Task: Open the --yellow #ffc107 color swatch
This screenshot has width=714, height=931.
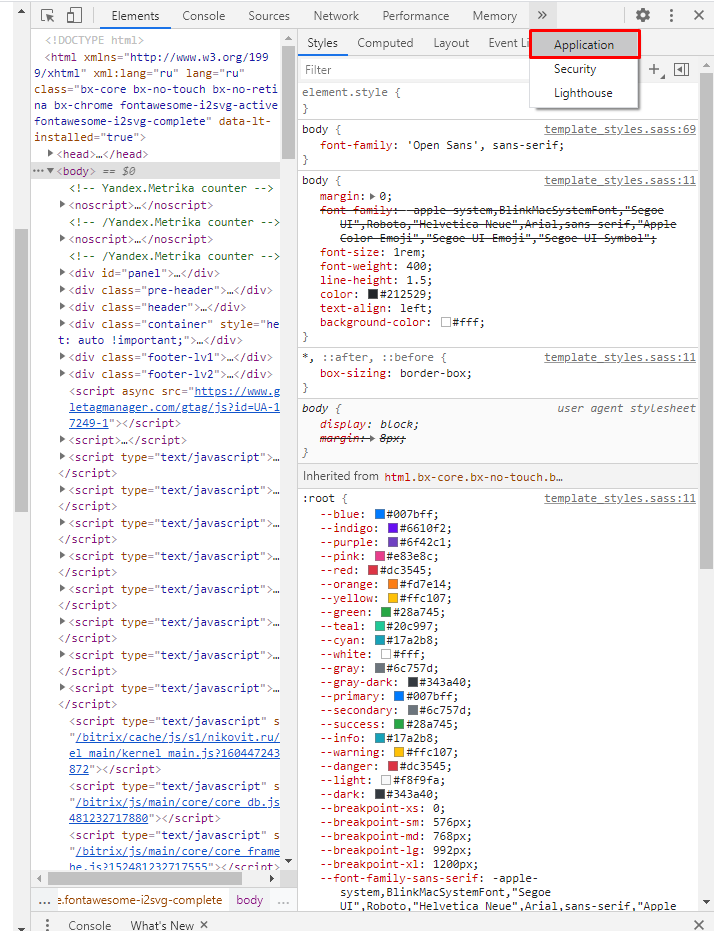Action: click(x=393, y=598)
